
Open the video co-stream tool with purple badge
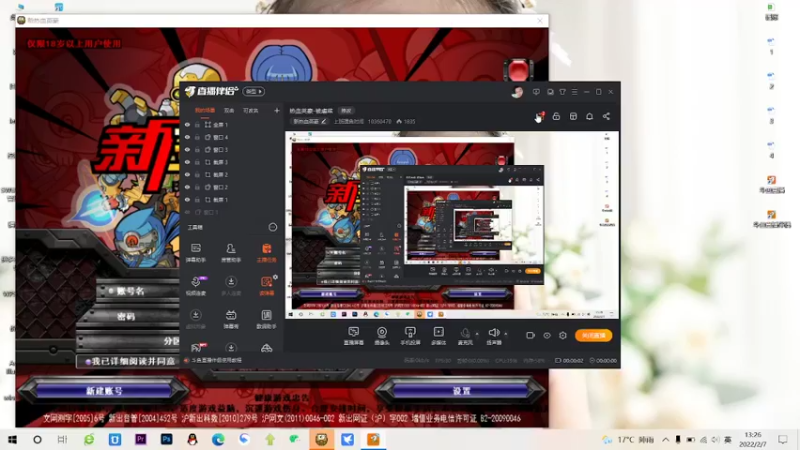(x=195, y=286)
